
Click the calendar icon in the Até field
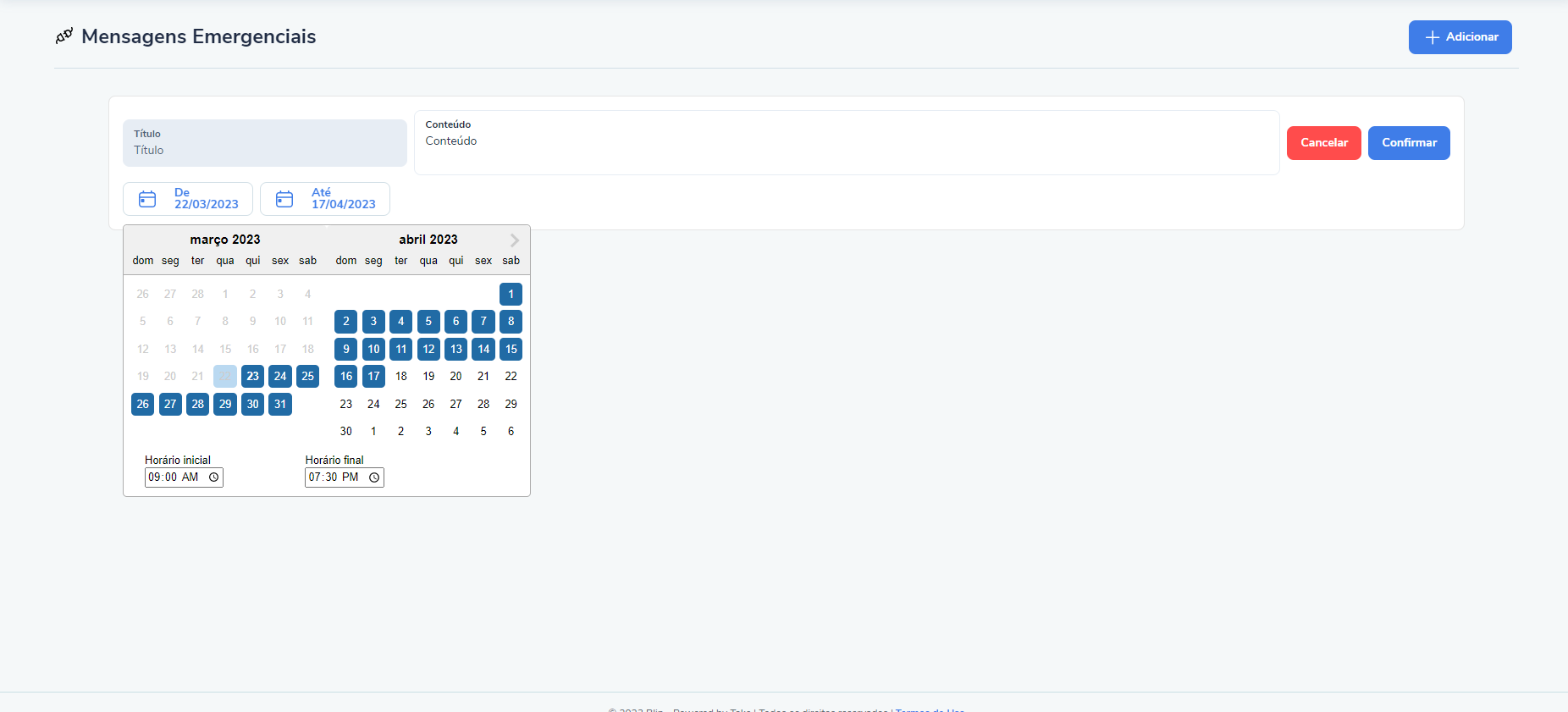click(x=284, y=199)
